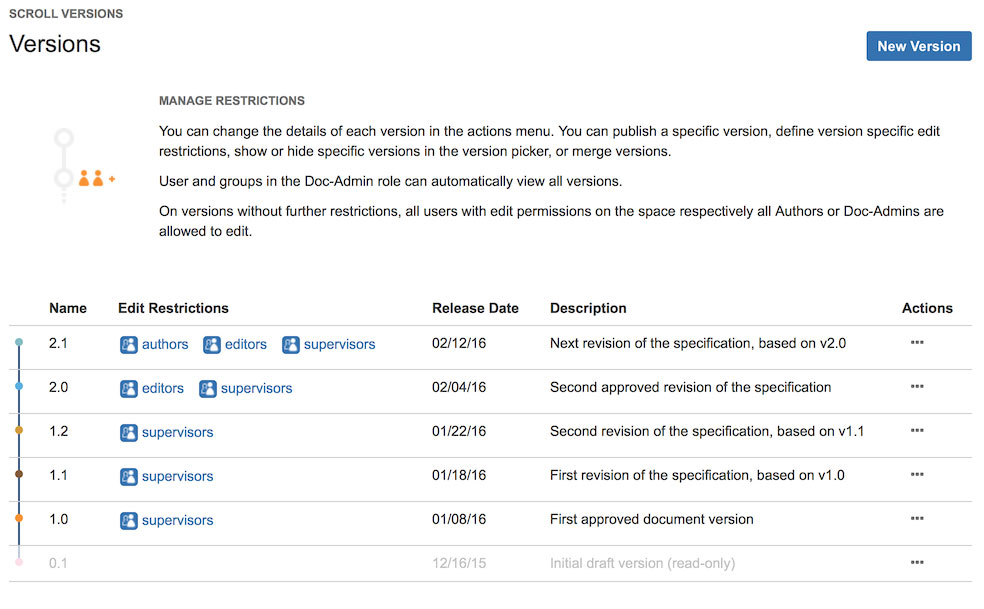Click release date 01/18/16
This screenshot has width=984, height=609.
pos(459,475)
